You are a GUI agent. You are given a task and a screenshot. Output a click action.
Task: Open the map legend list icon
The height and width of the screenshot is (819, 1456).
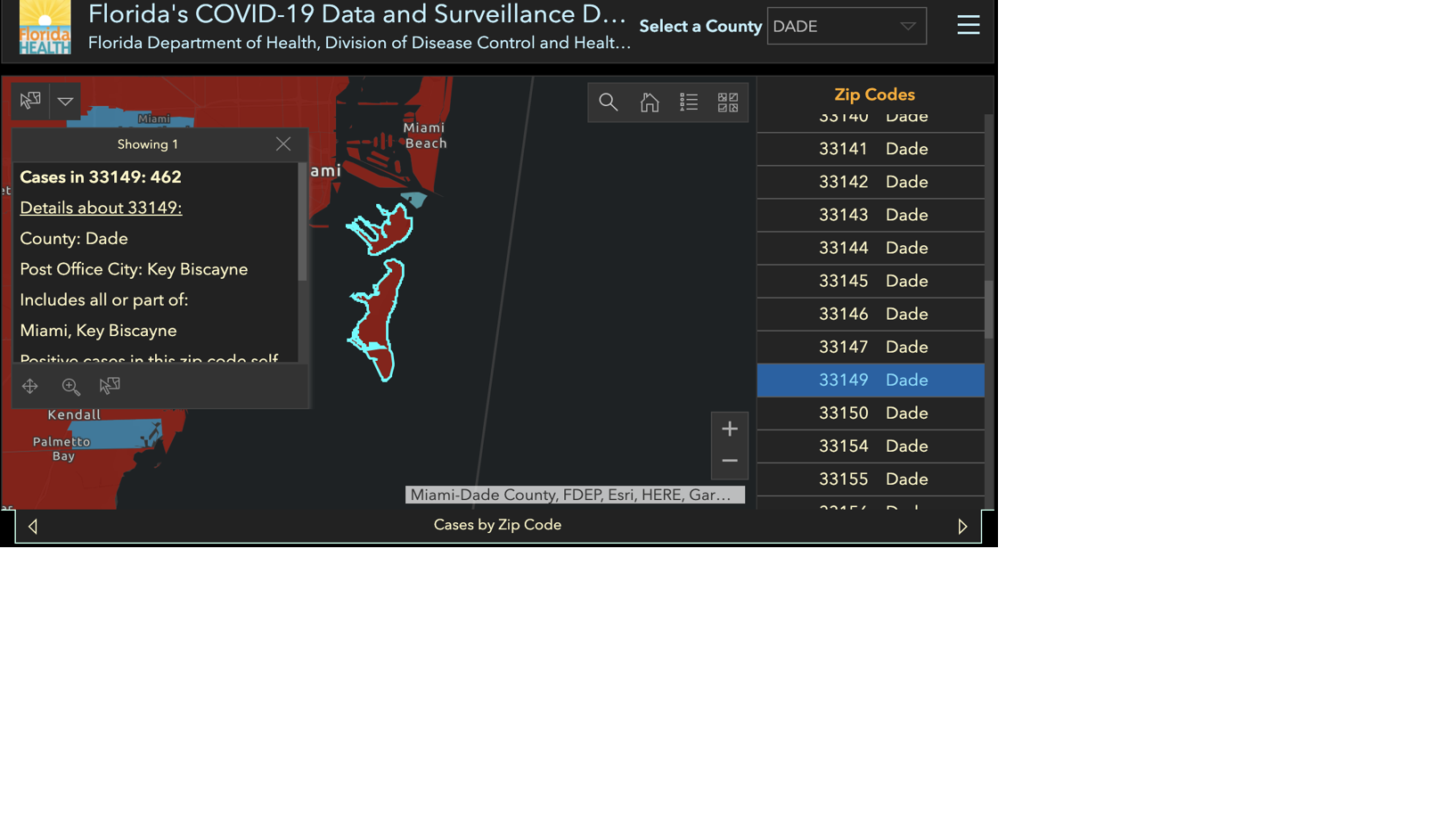coord(689,102)
